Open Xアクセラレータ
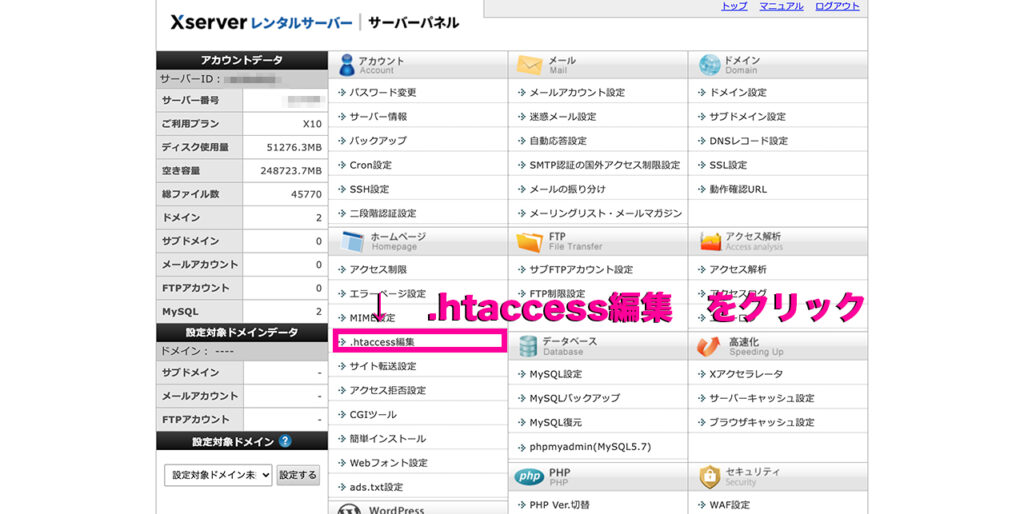The width and height of the screenshot is (1024, 514). click(x=746, y=374)
